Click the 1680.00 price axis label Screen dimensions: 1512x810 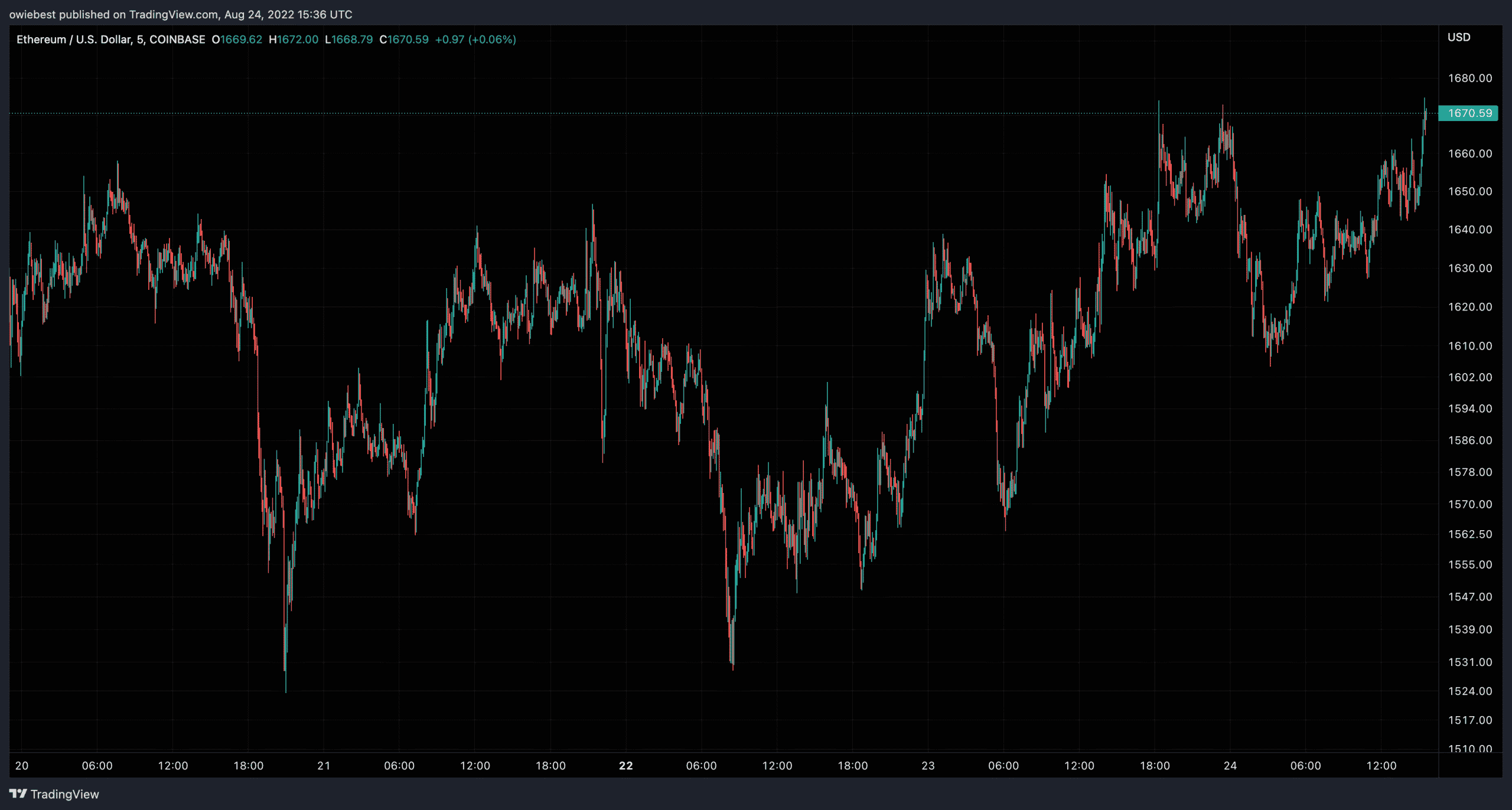coord(1469,78)
